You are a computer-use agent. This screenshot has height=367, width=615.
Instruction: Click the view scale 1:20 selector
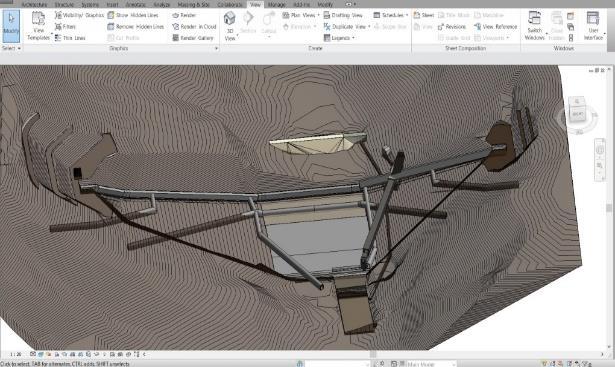(16, 354)
